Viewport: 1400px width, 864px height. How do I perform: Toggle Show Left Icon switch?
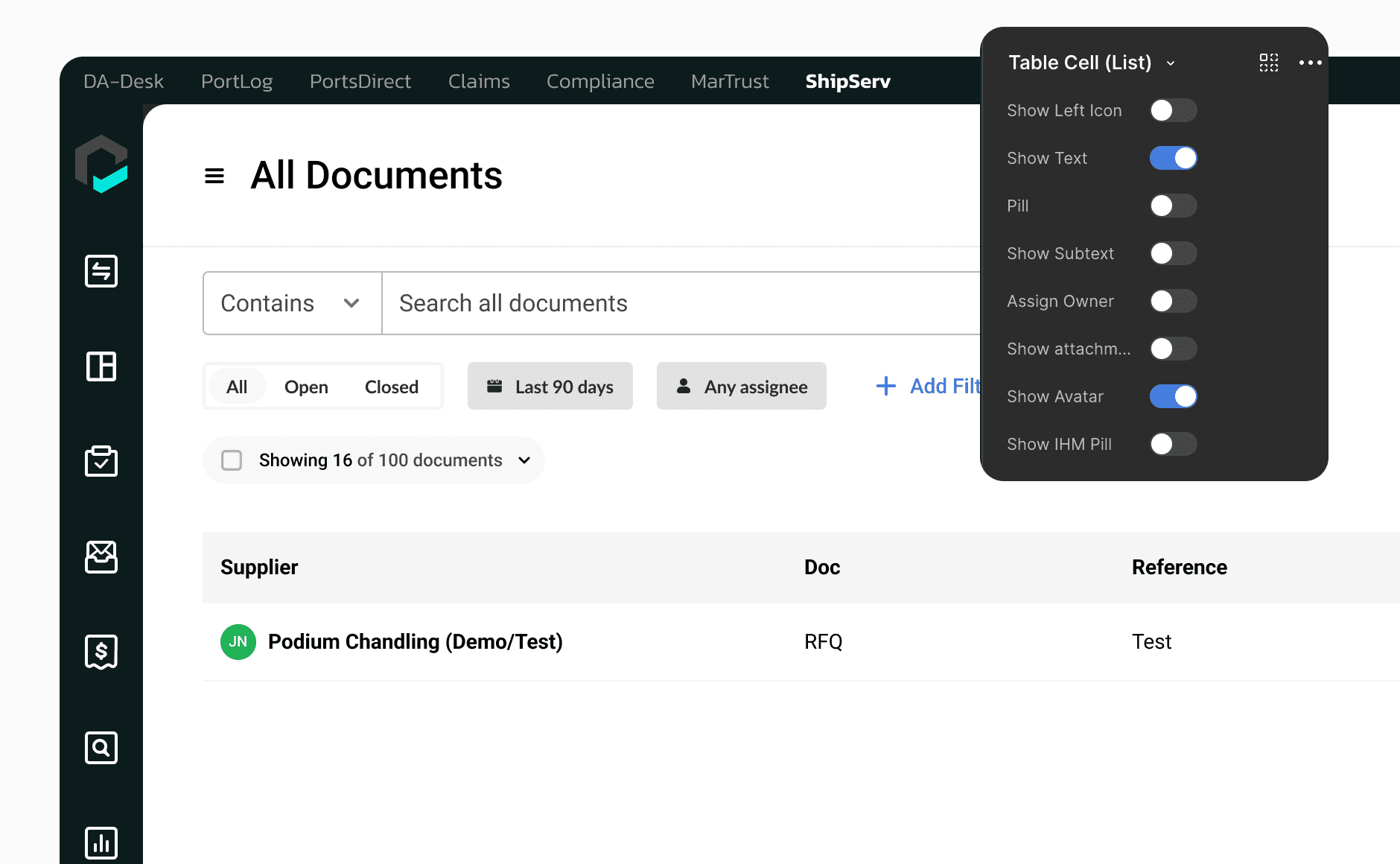pos(1174,110)
